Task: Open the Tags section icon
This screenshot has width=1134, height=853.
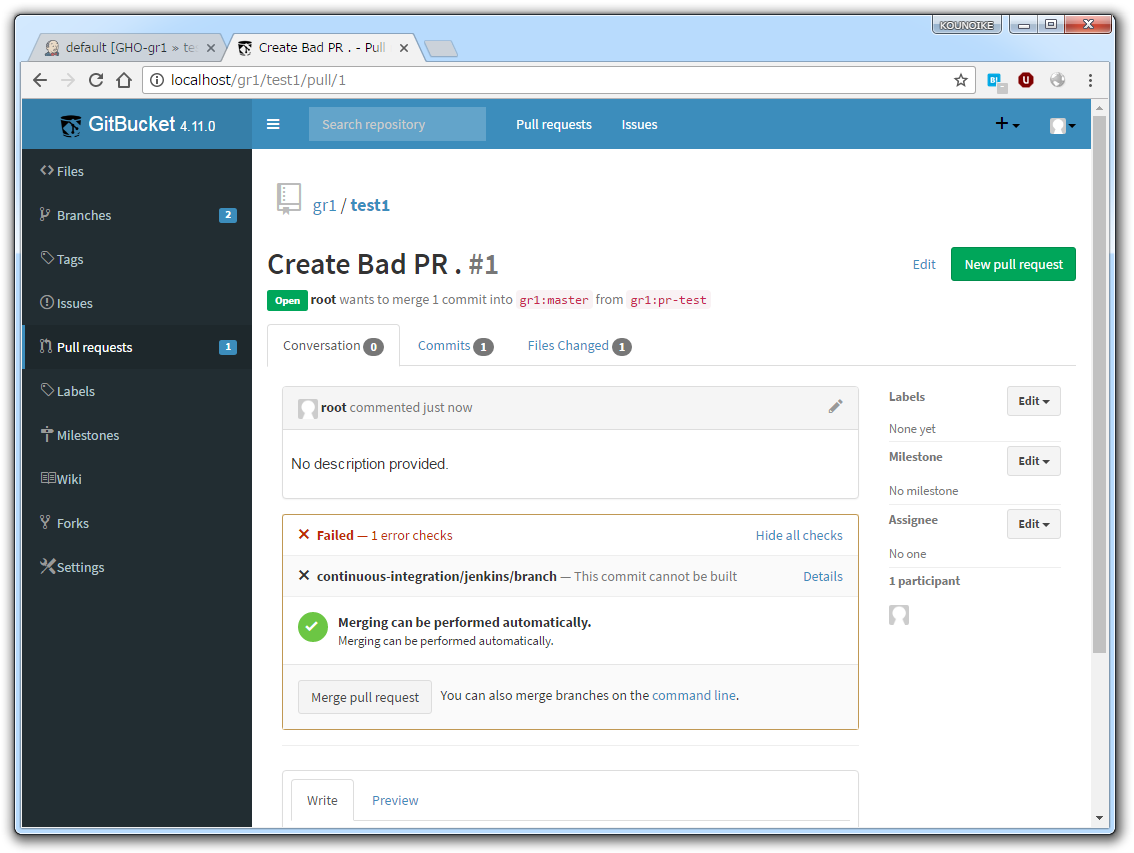Action: click(x=48, y=259)
